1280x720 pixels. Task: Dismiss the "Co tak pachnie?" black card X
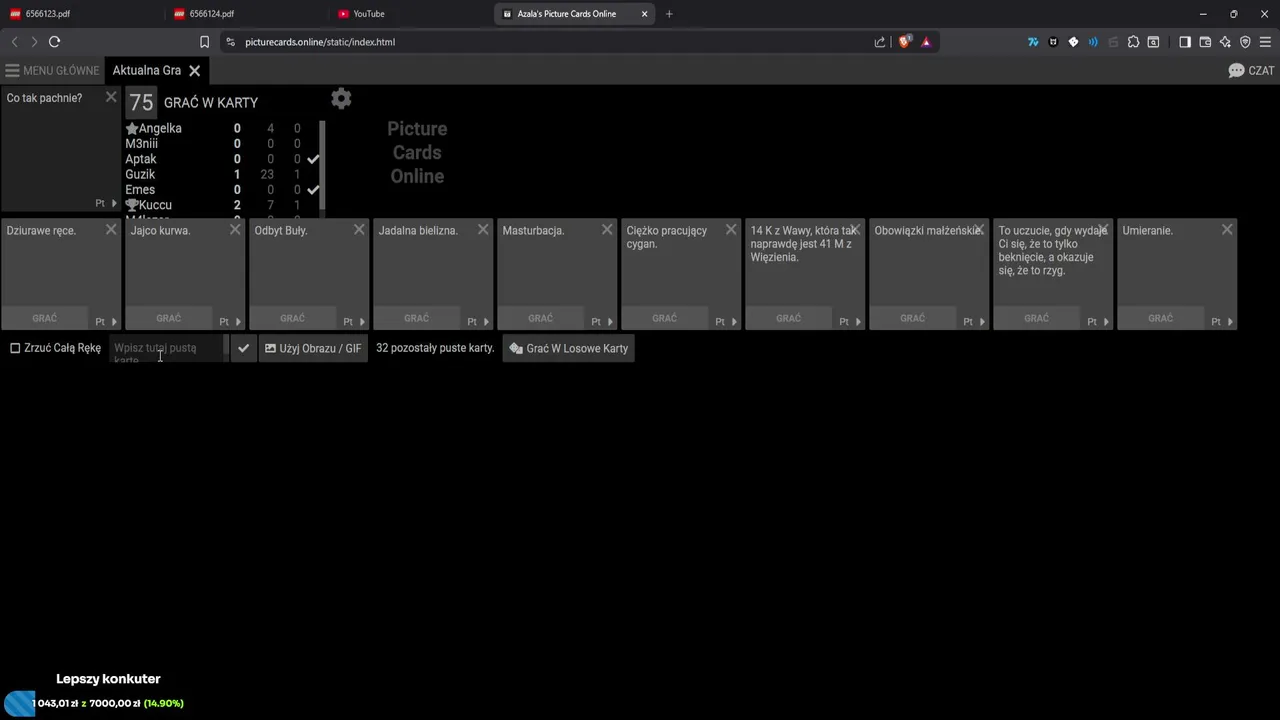tap(111, 97)
